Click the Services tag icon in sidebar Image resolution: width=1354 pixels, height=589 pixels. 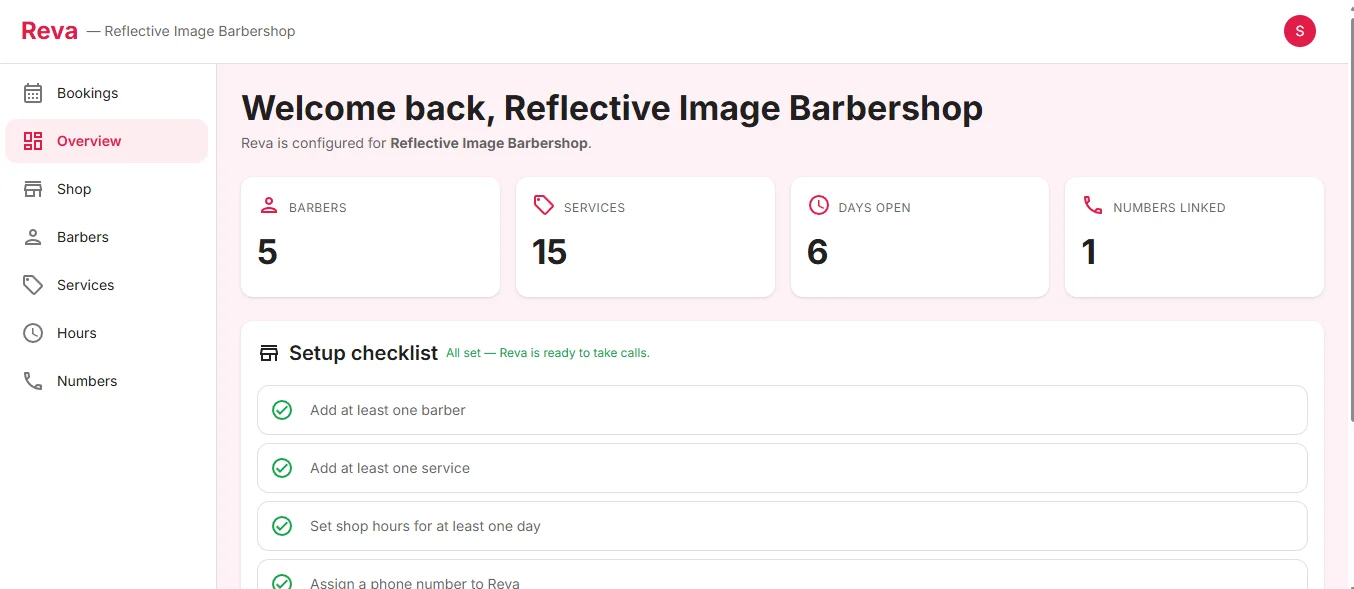(x=33, y=285)
